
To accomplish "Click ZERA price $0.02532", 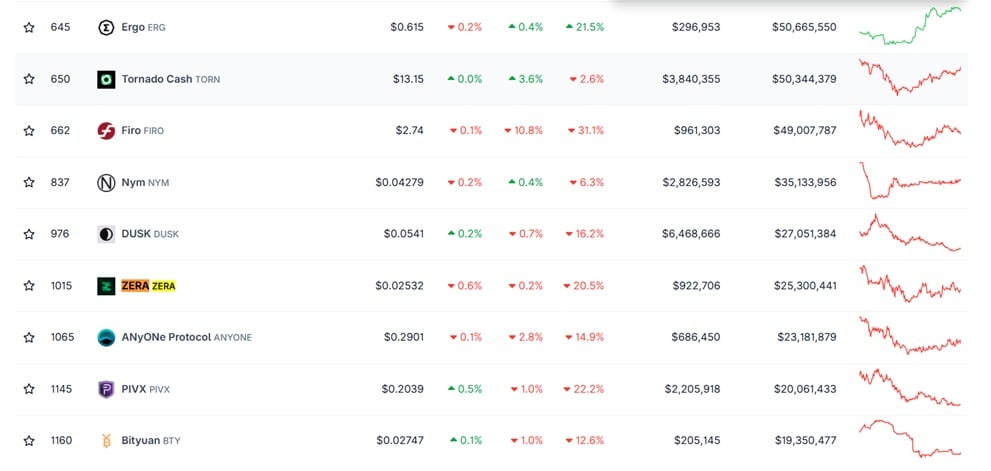I will coord(399,286).
